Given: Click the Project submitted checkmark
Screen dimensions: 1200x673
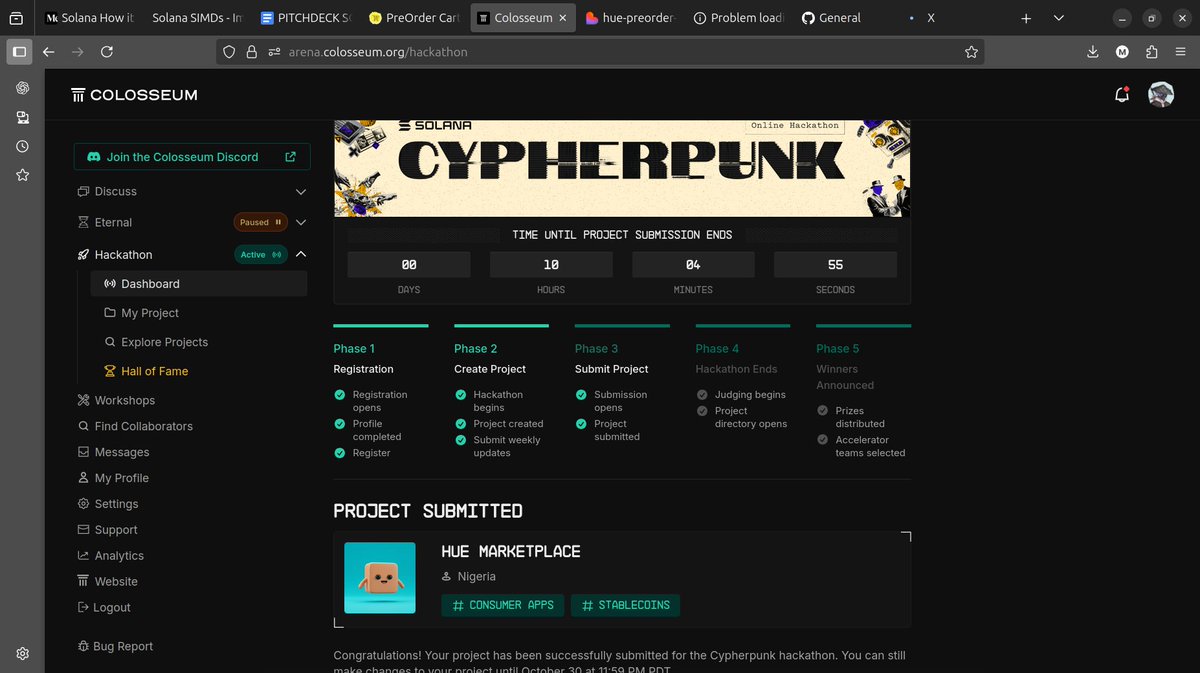Looking at the screenshot, I should [x=582, y=424].
